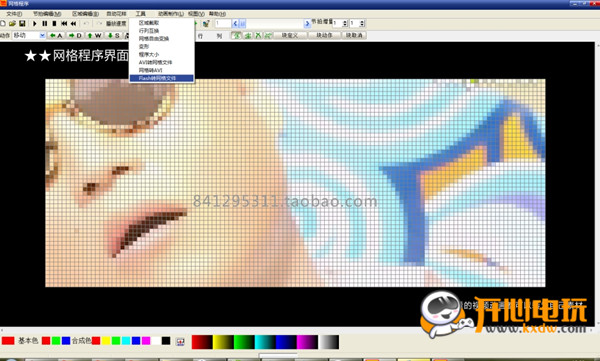
Task: Click the undo arrow icon
Action: 86,24
